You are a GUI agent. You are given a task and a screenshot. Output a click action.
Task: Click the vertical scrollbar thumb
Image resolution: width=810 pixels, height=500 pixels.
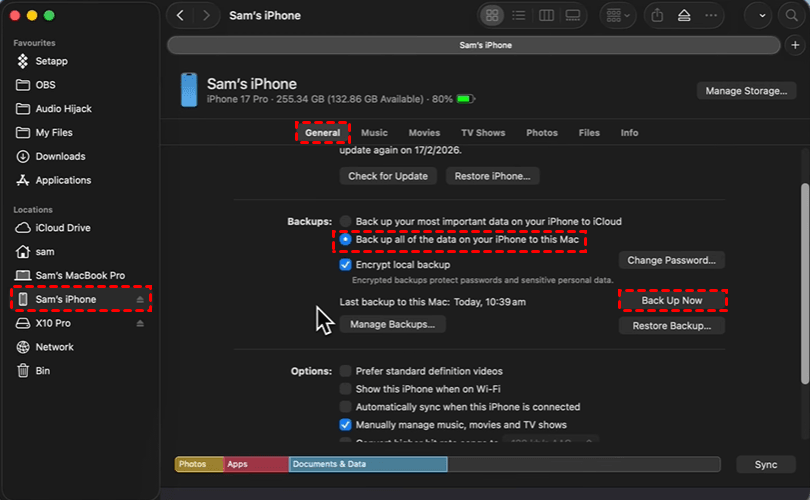click(805, 284)
